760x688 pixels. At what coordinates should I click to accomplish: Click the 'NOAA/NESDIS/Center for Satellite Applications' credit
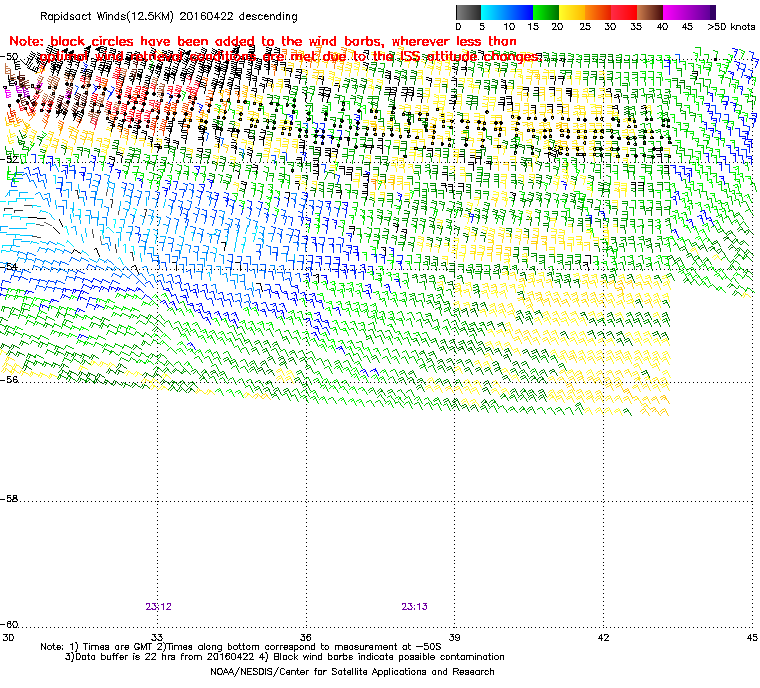(x=352, y=672)
